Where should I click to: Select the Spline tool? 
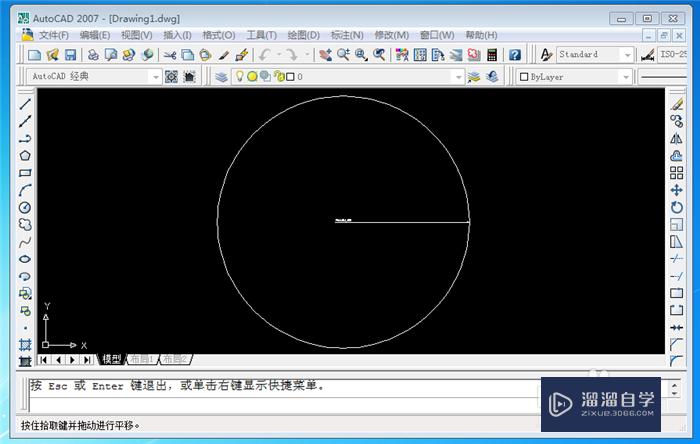tap(25, 242)
